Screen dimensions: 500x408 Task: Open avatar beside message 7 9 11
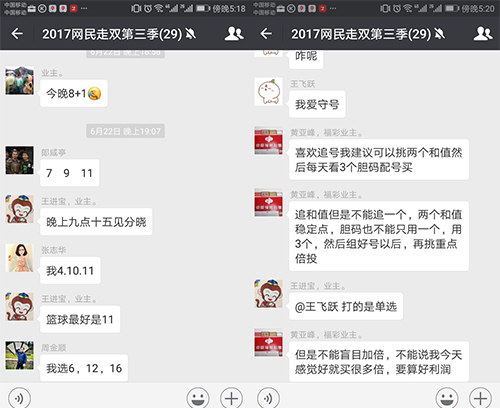(x=19, y=160)
